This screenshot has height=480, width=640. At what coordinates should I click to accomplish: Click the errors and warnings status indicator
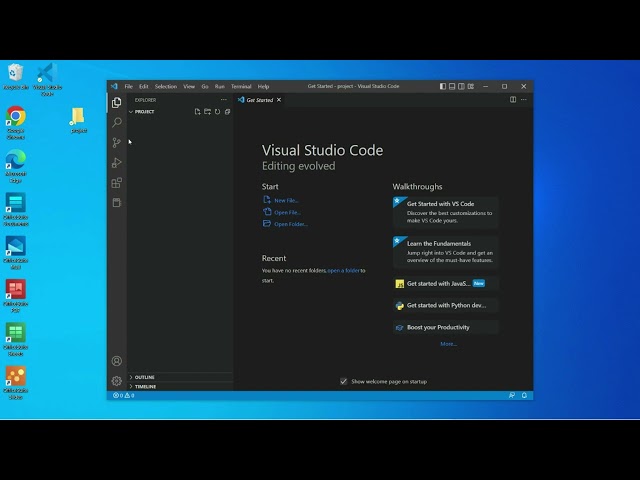[124, 396]
